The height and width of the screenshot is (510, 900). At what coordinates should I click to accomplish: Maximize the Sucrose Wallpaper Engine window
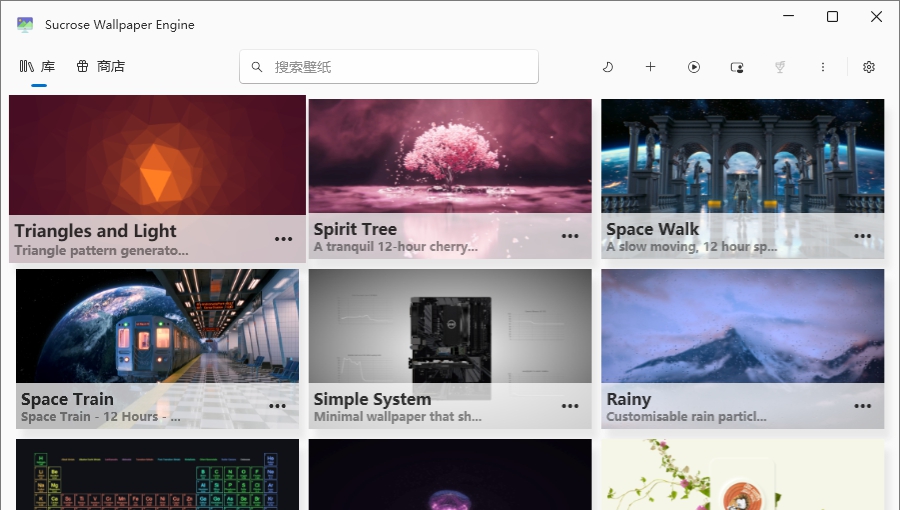[832, 16]
